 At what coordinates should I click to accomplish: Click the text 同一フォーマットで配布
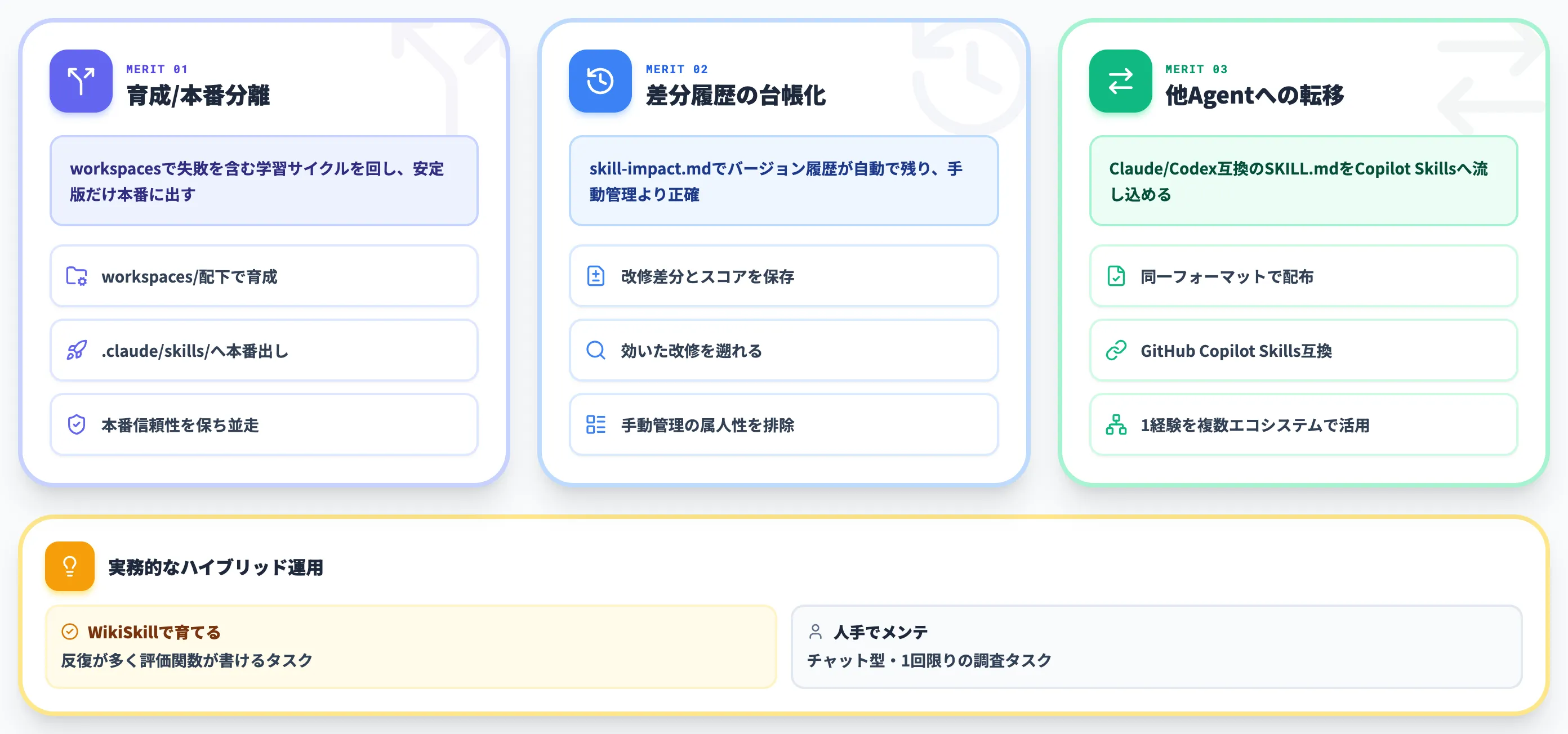(x=1227, y=277)
